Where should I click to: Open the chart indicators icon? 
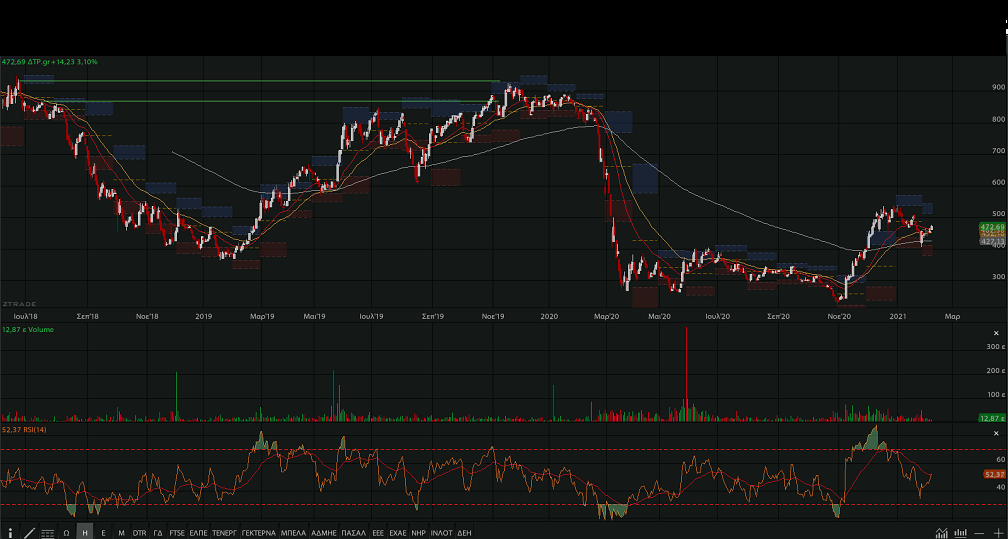click(x=941, y=532)
